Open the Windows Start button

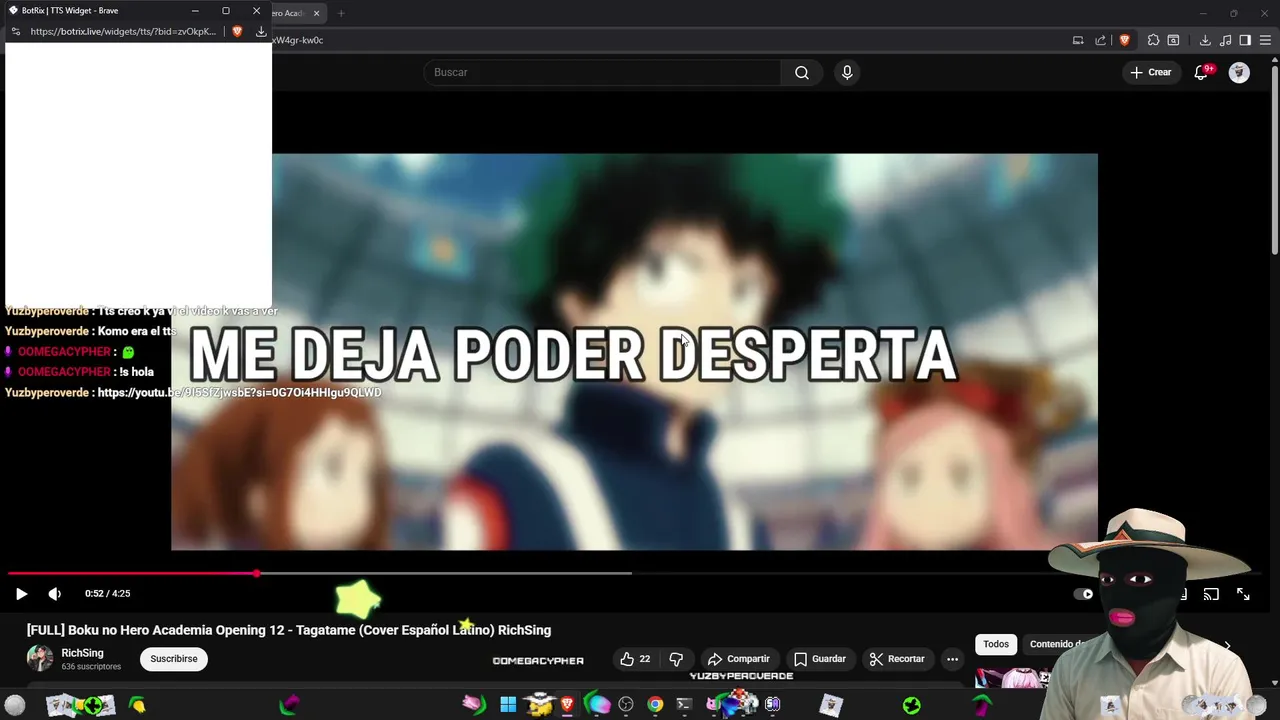click(x=508, y=705)
